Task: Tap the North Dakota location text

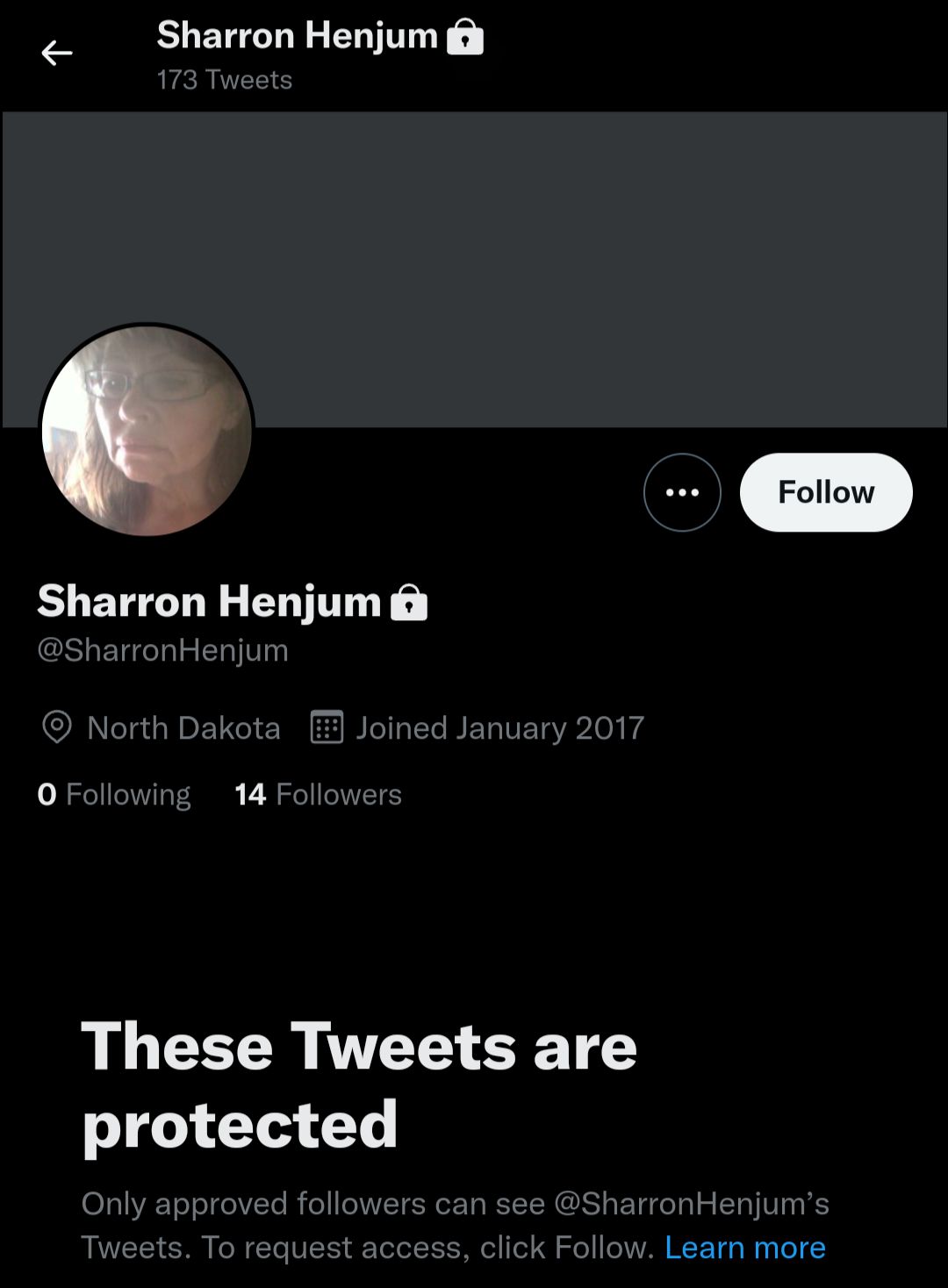Action: pyautogui.click(x=183, y=728)
